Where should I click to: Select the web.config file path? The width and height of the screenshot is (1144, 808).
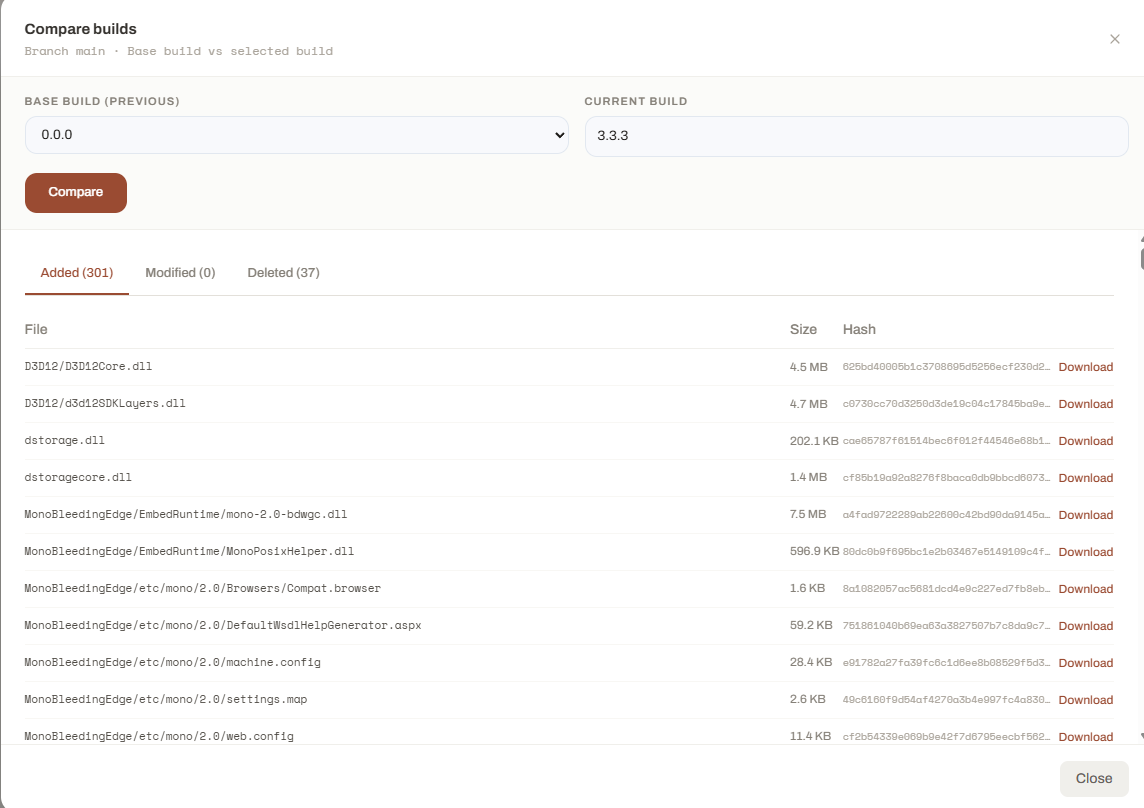[159, 736]
